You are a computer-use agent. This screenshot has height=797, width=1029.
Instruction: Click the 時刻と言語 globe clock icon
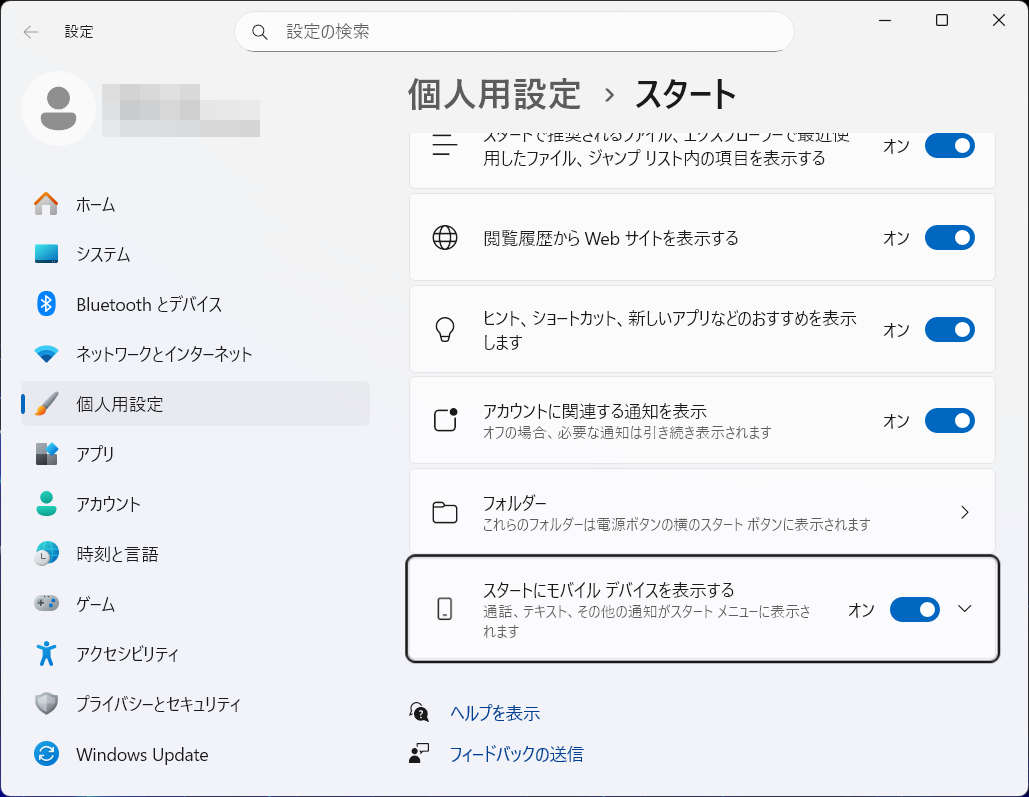click(x=46, y=553)
